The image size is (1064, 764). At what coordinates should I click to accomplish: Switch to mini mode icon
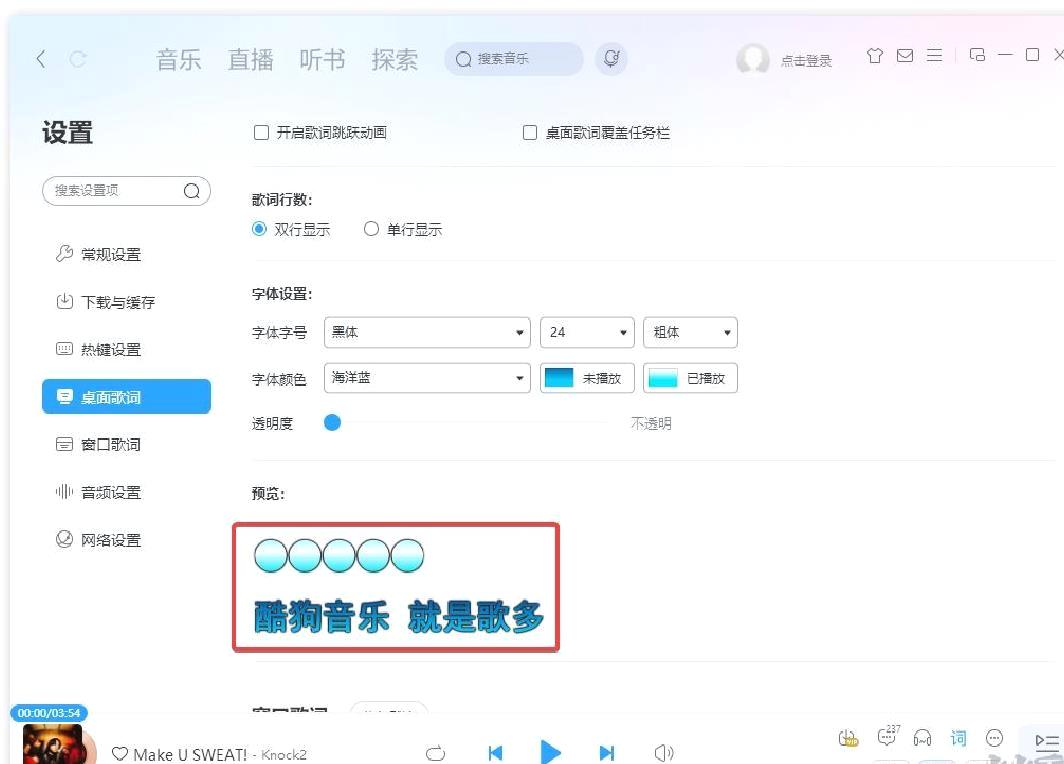pyautogui.click(x=977, y=55)
